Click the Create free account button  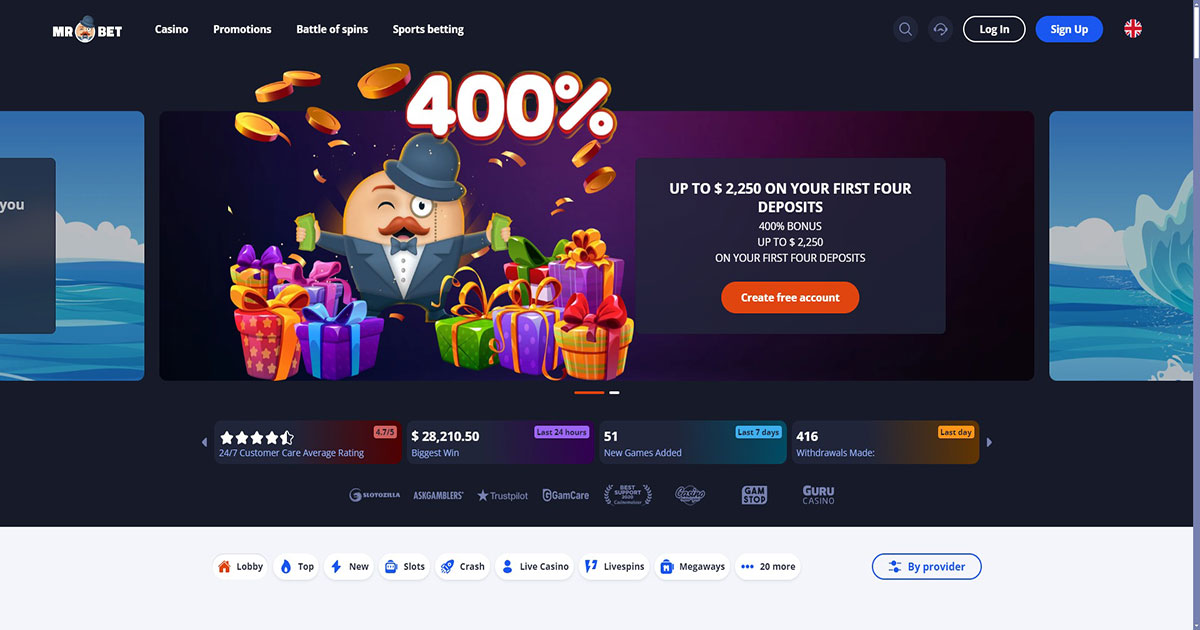click(x=790, y=297)
